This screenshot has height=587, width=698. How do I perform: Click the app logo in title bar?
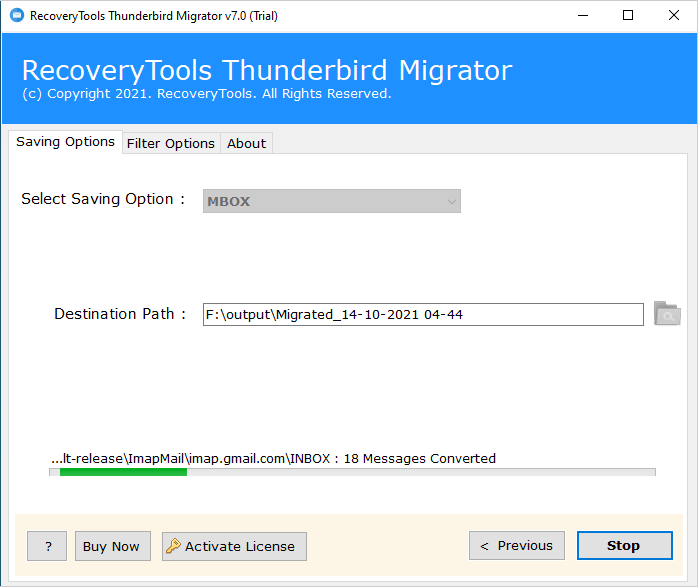point(17,16)
